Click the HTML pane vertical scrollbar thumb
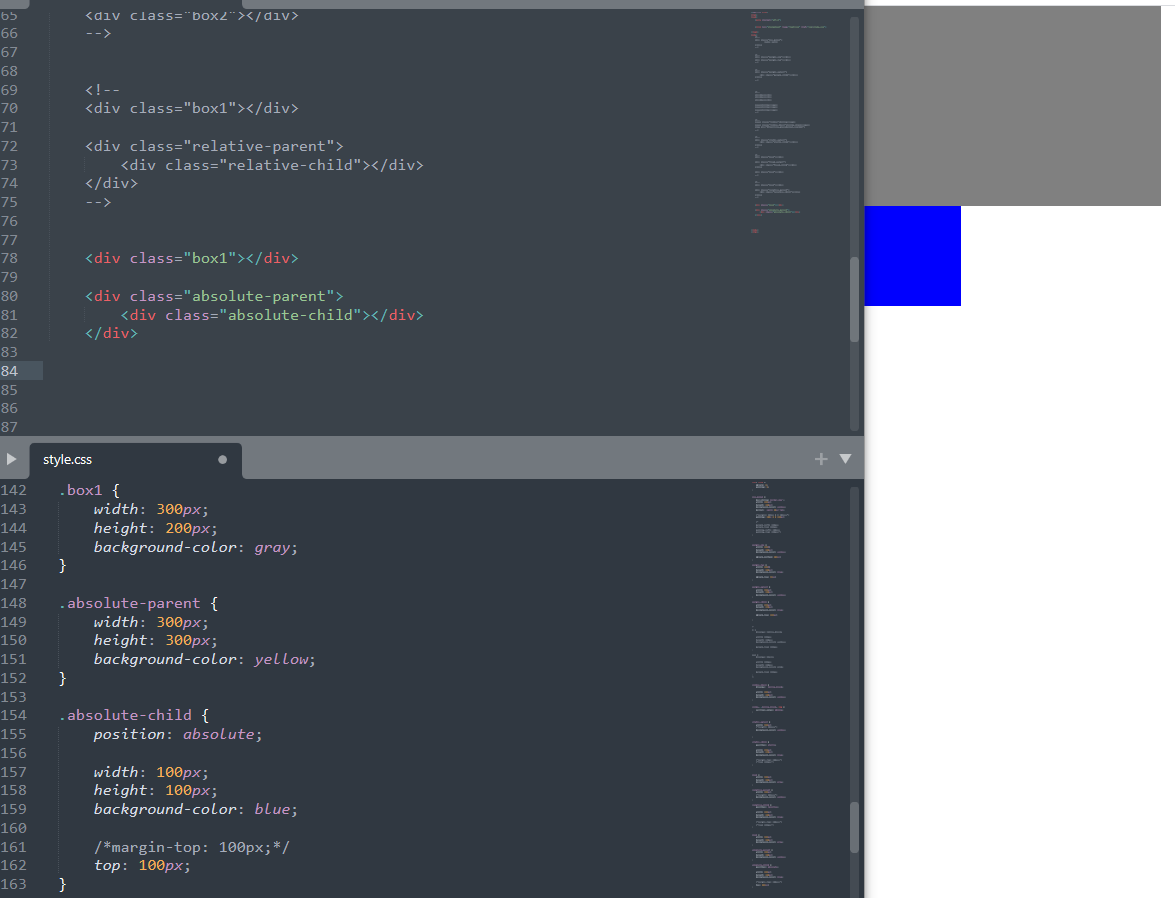This screenshot has height=898, width=1175. pyautogui.click(x=854, y=300)
